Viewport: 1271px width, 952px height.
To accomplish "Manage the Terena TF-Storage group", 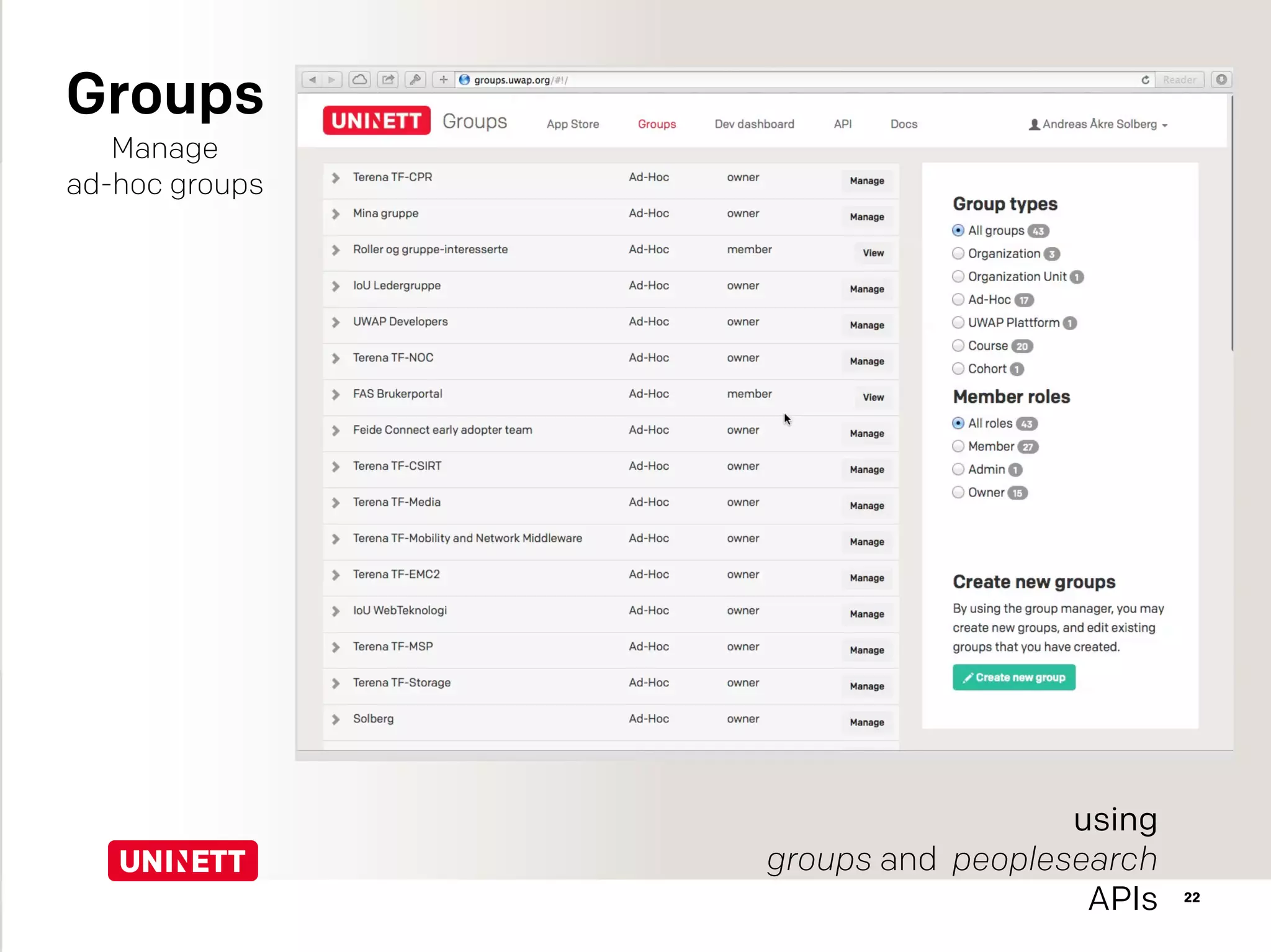I will click(866, 686).
